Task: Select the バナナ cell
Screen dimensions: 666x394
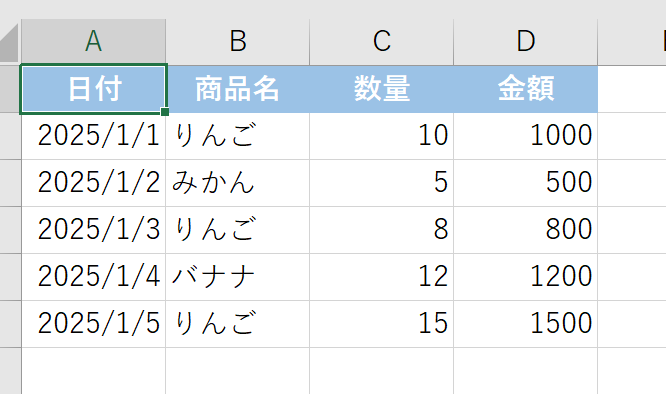Action: (238, 277)
